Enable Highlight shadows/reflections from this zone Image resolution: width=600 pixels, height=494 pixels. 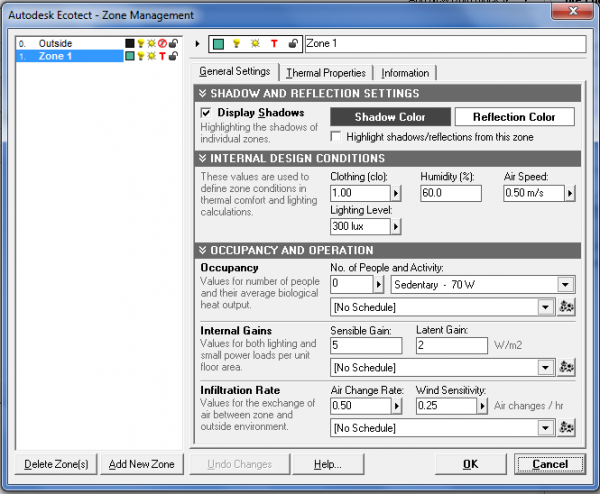point(336,137)
